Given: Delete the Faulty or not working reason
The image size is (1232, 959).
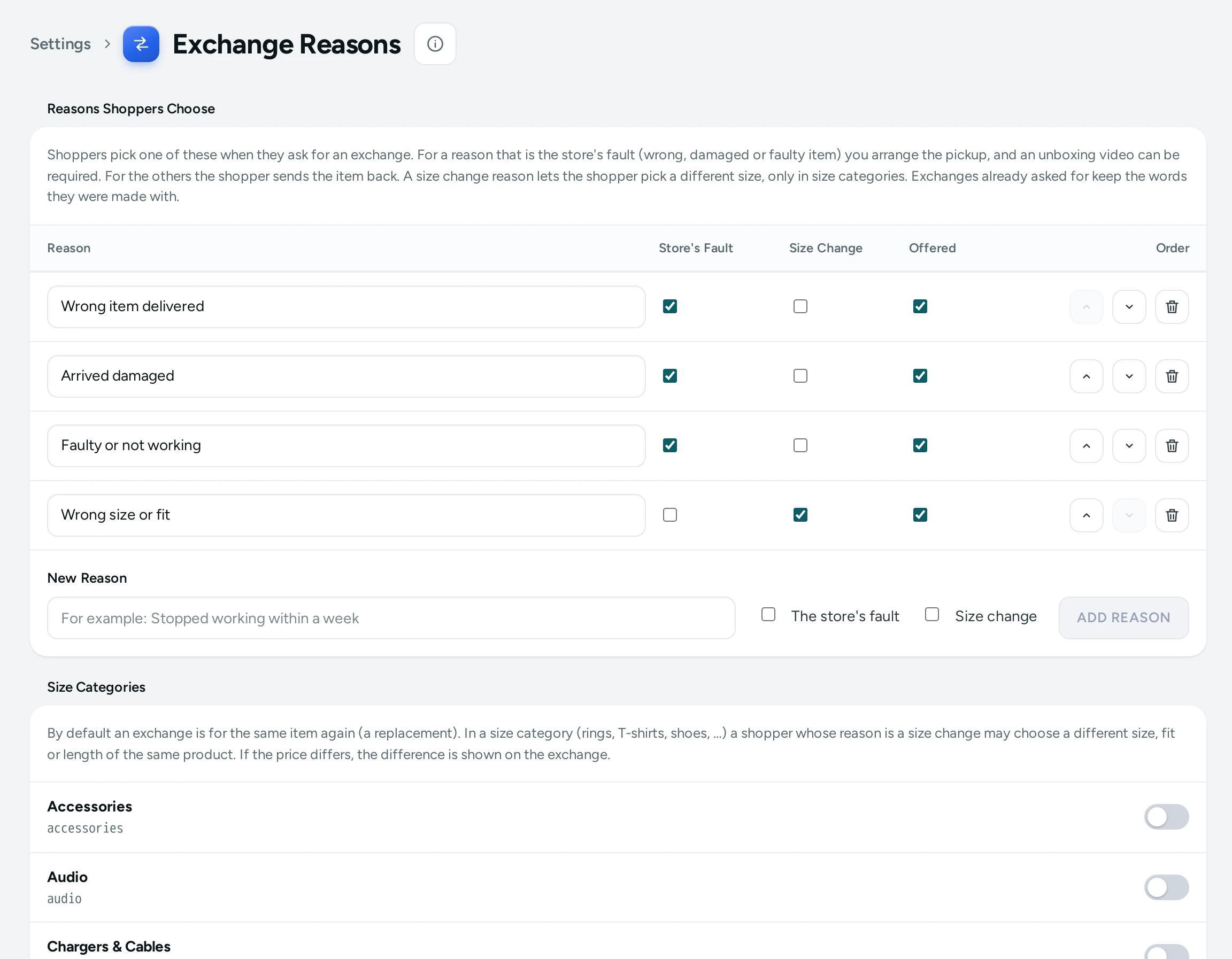Looking at the screenshot, I should click(1172, 445).
